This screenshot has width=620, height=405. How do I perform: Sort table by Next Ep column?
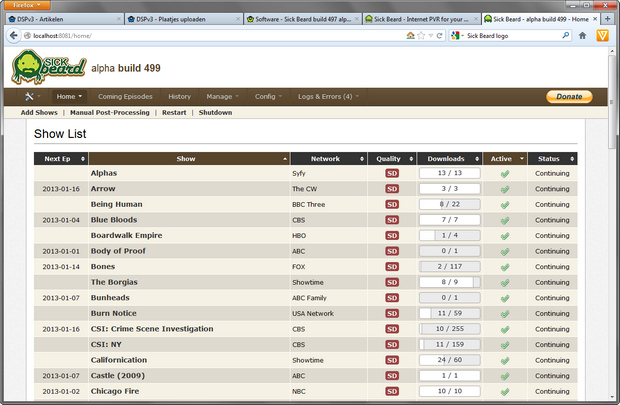(x=61, y=159)
